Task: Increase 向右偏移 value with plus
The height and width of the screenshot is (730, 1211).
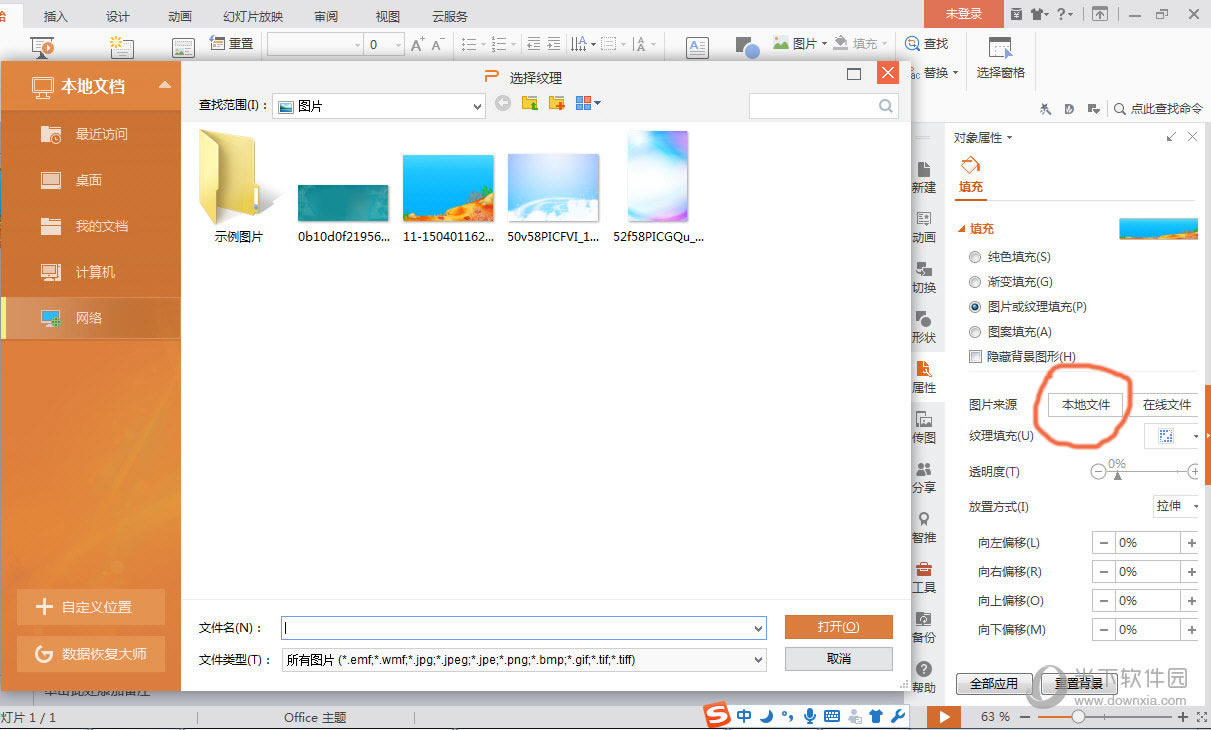Action: click(1191, 572)
